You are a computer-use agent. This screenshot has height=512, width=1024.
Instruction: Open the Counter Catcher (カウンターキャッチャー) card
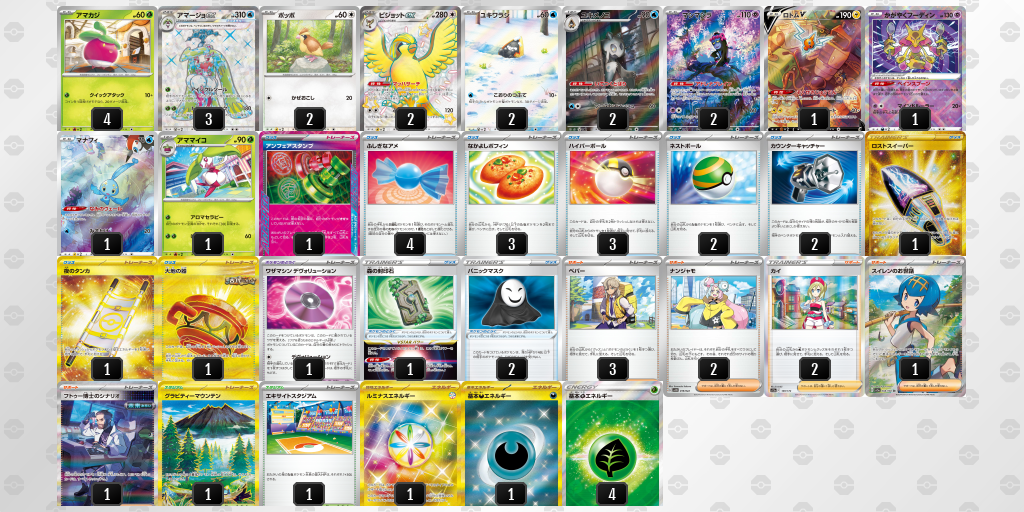pyautogui.click(x=813, y=194)
